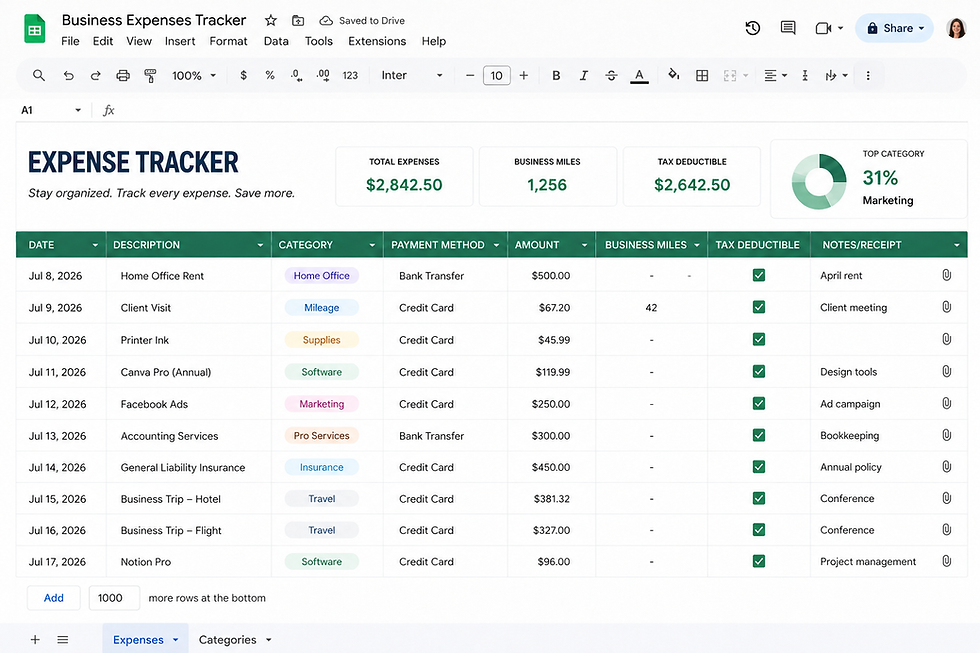980x653 pixels.
Task: Open the NOTES/RECEIPT column filter arrow
Action: tap(956, 245)
